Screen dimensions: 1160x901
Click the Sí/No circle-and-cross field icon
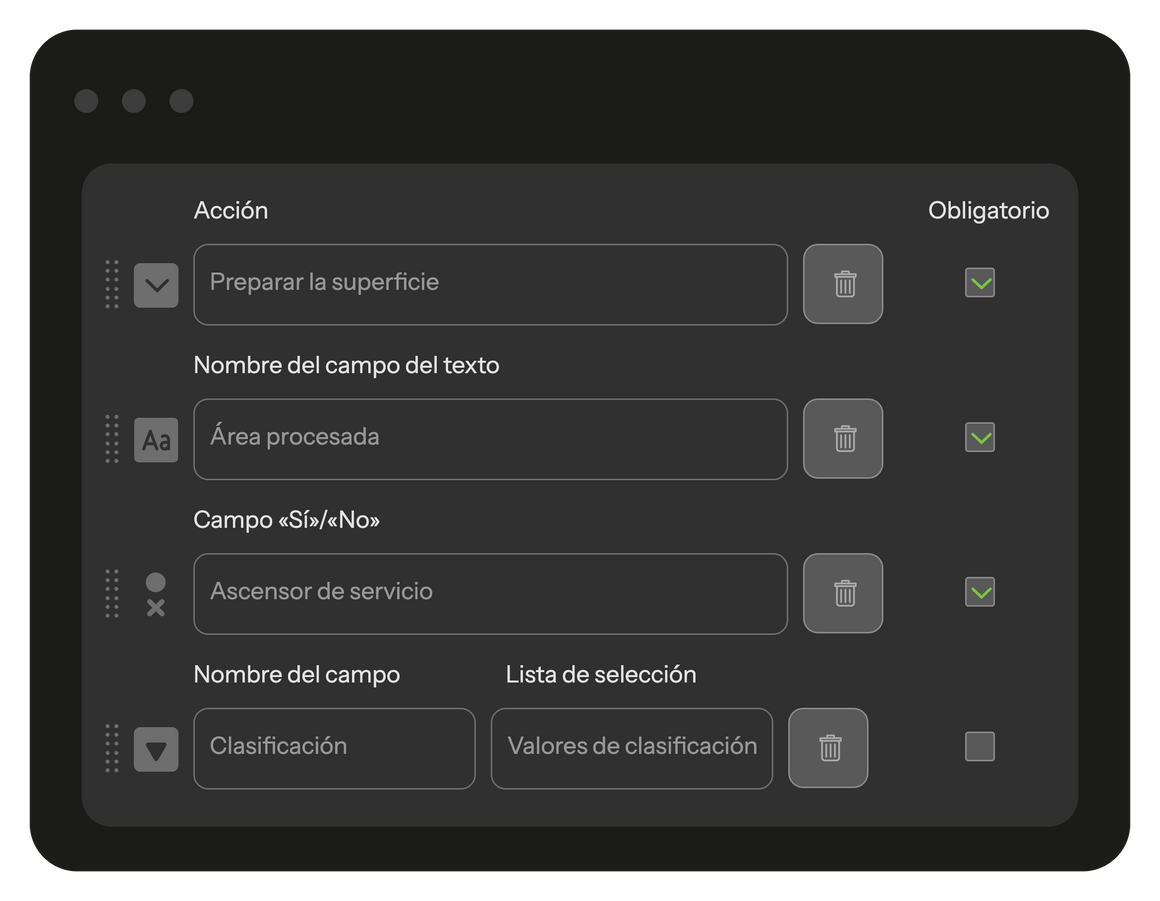tap(155, 594)
